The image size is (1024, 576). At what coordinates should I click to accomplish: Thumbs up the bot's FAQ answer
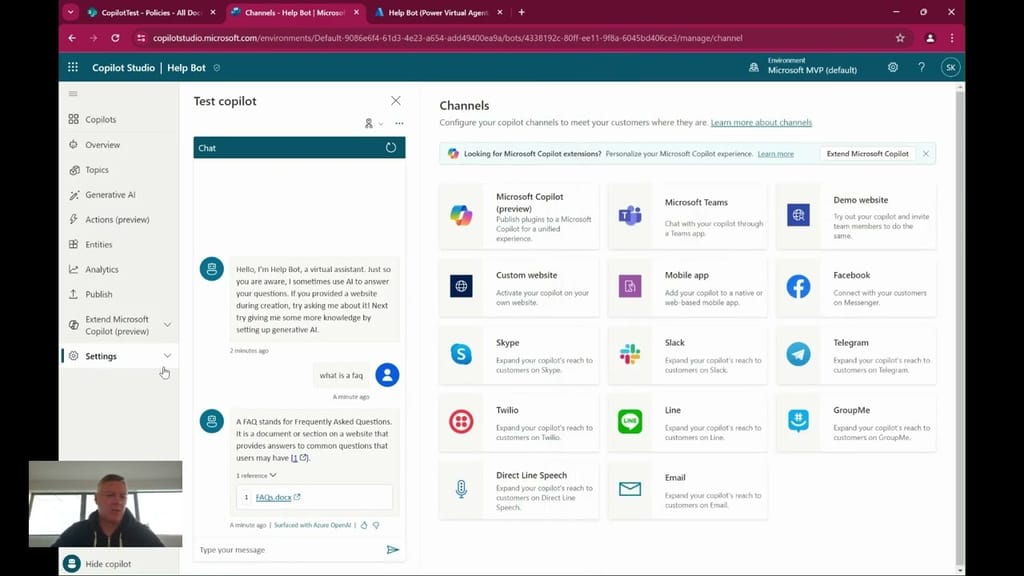point(364,525)
